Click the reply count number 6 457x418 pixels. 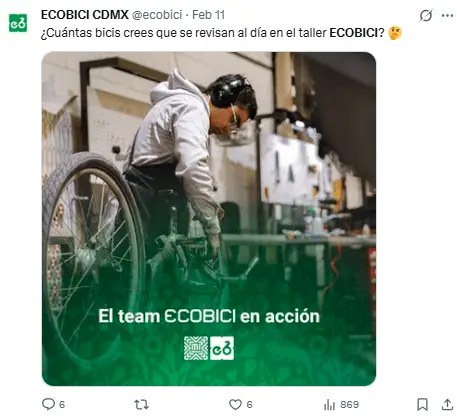pos(62,405)
